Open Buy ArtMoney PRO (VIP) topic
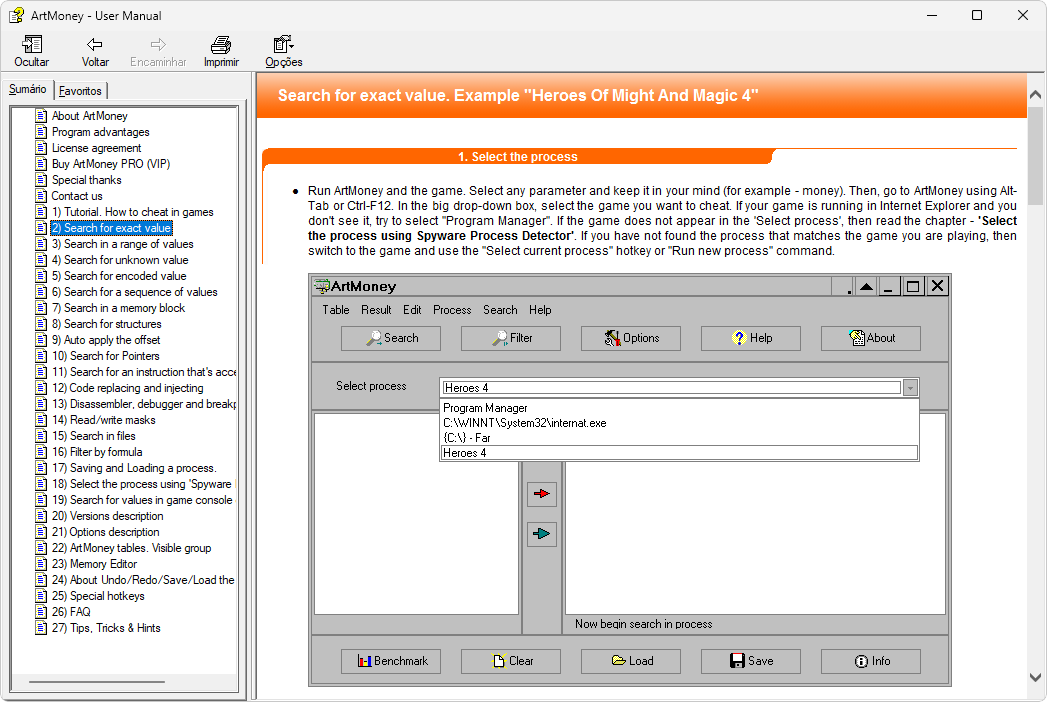 click(x=111, y=164)
